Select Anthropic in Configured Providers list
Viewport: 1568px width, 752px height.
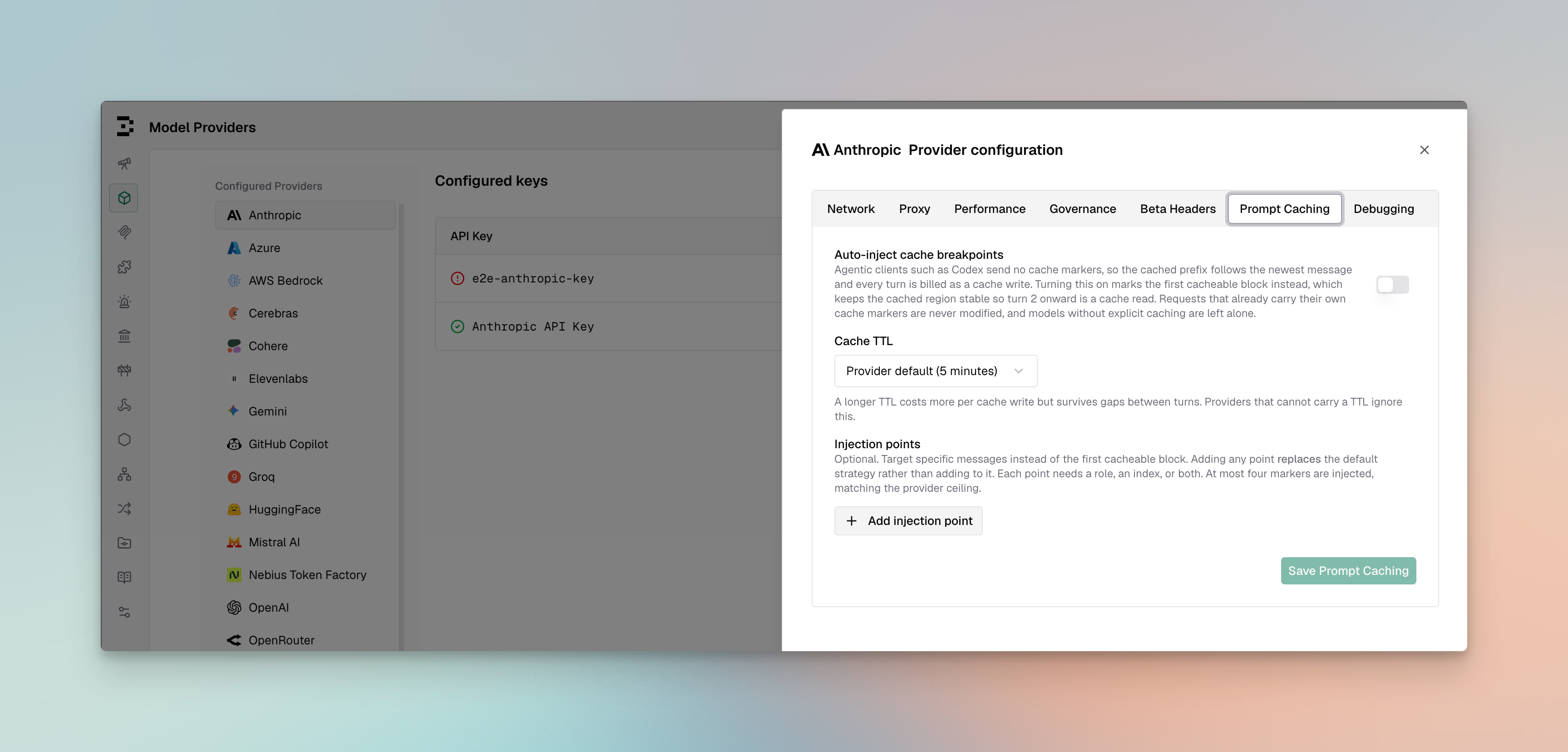305,215
